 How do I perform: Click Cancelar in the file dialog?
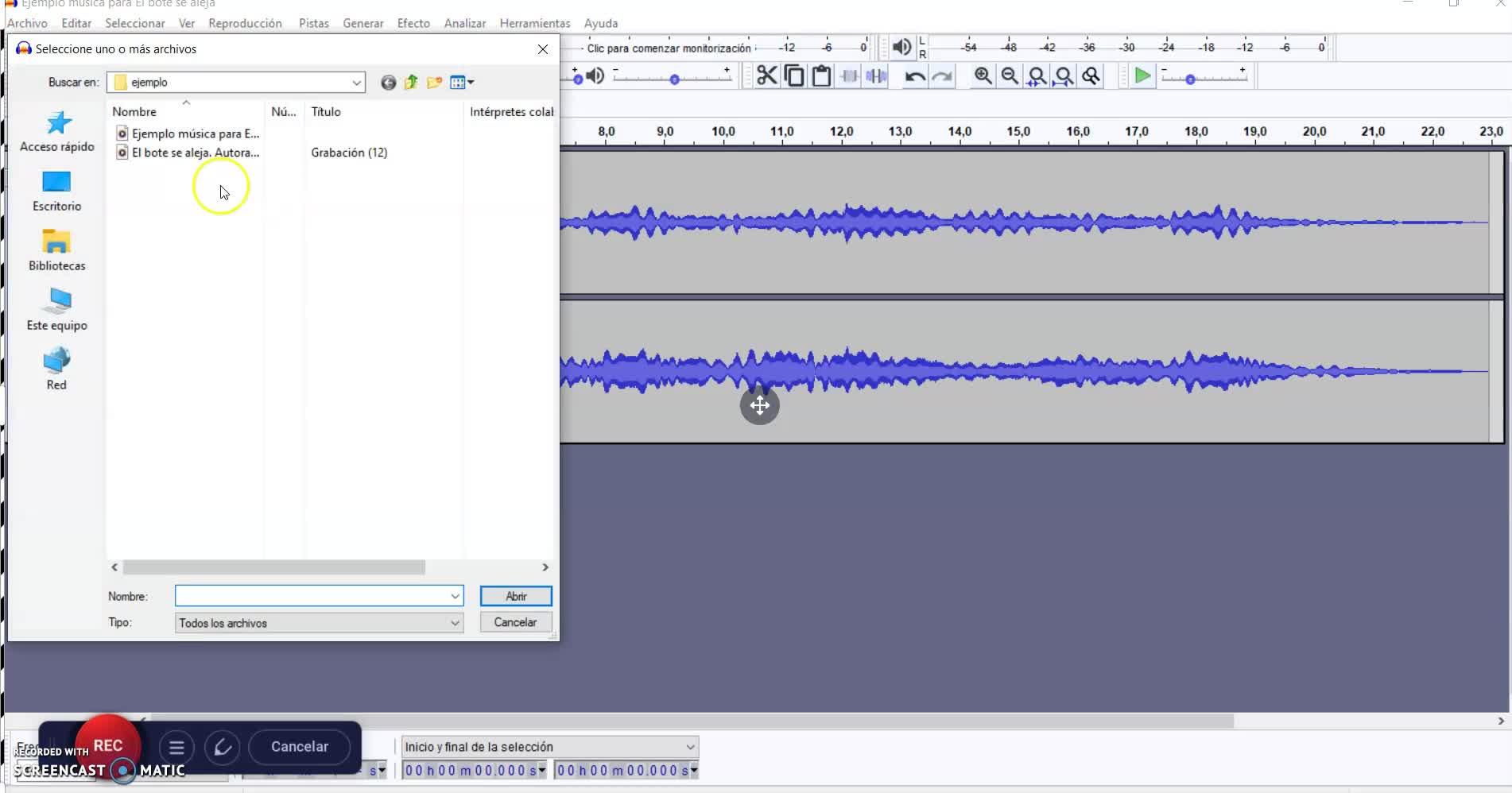click(x=515, y=622)
